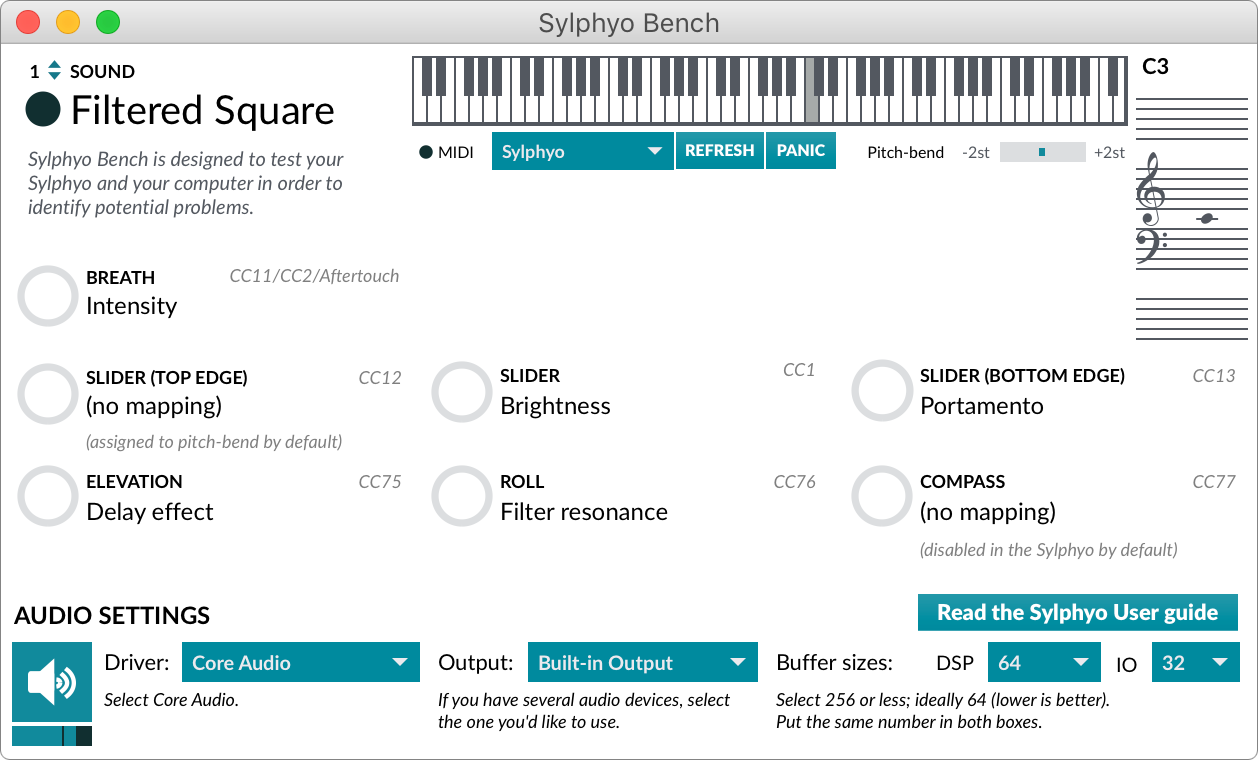This screenshot has width=1258, height=760.
Task: Click the Slider (Bottom Edge) Portamento indicator
Action: (x=882, y=392)
